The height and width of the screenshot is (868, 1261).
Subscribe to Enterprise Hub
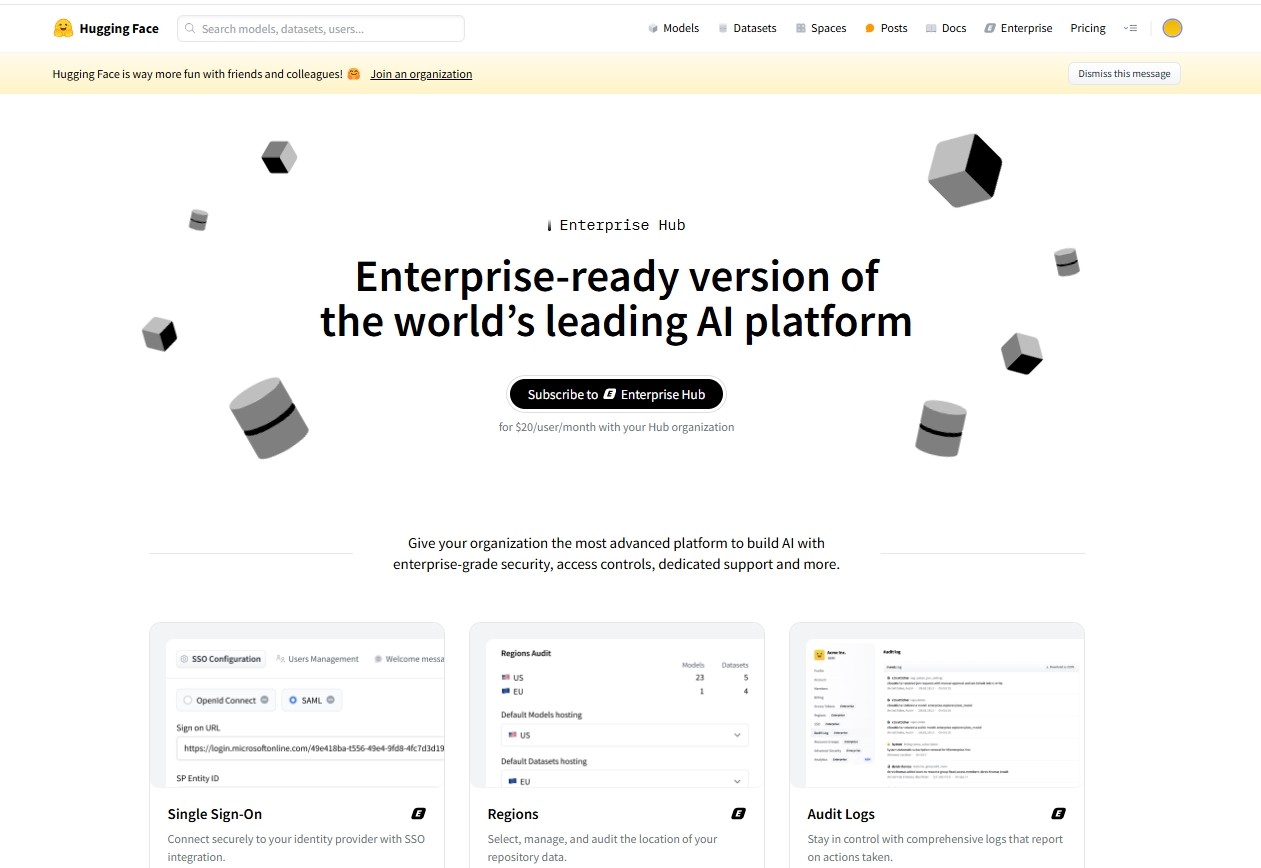click(616, 394)
